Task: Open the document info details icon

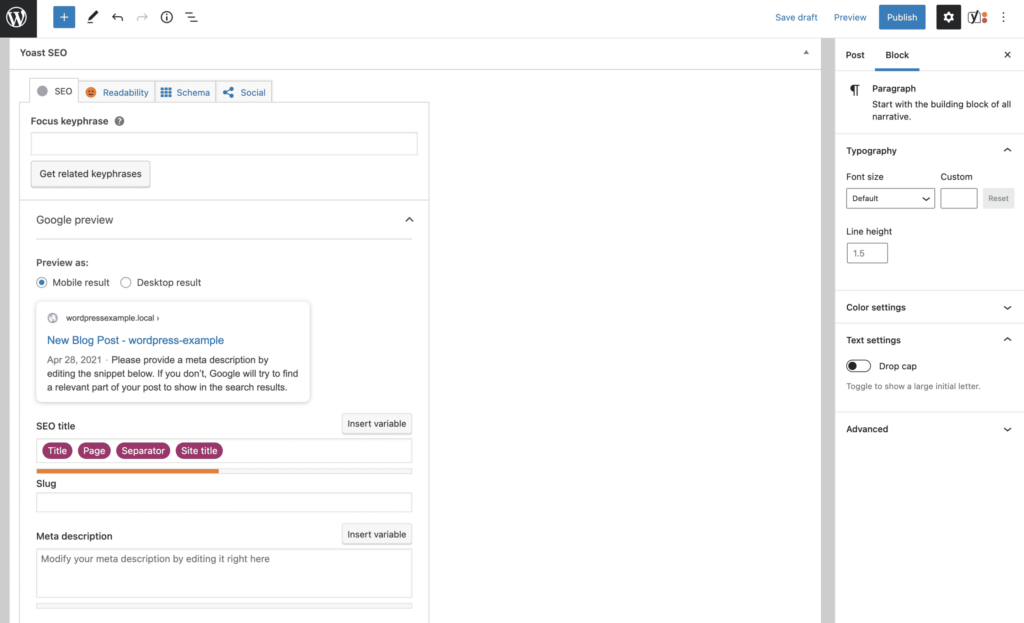Action: coord(167,18)
